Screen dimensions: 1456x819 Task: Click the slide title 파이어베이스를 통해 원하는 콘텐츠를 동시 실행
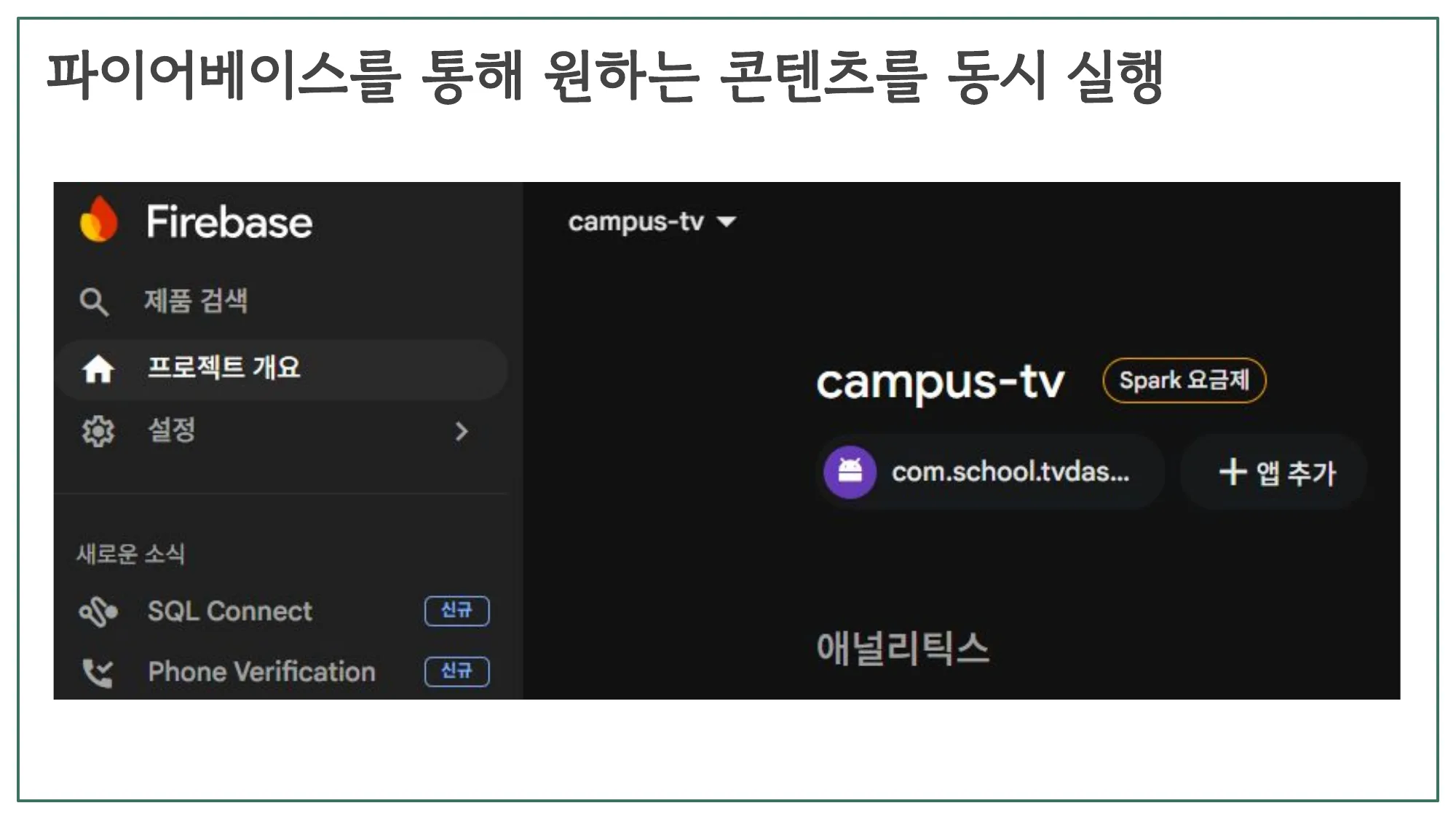(604, 76)
